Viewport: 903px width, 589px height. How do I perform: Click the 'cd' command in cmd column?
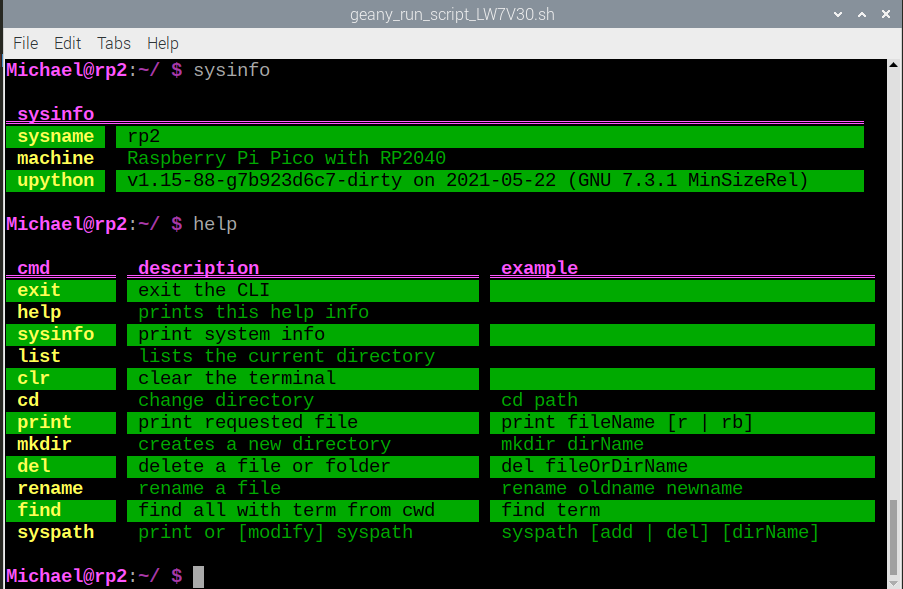coord(28,400)
